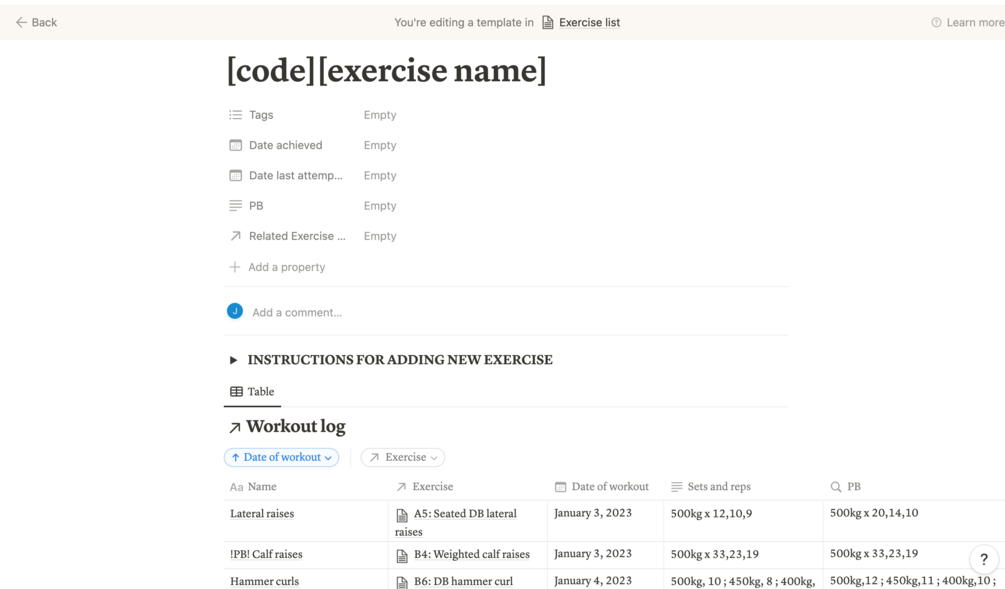Click the Date last attempted calendar icon

[x=236, y=175]
